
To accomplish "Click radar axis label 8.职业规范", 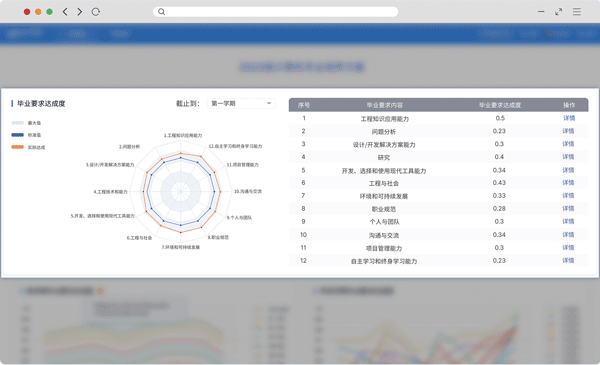I will click(218, 237).
